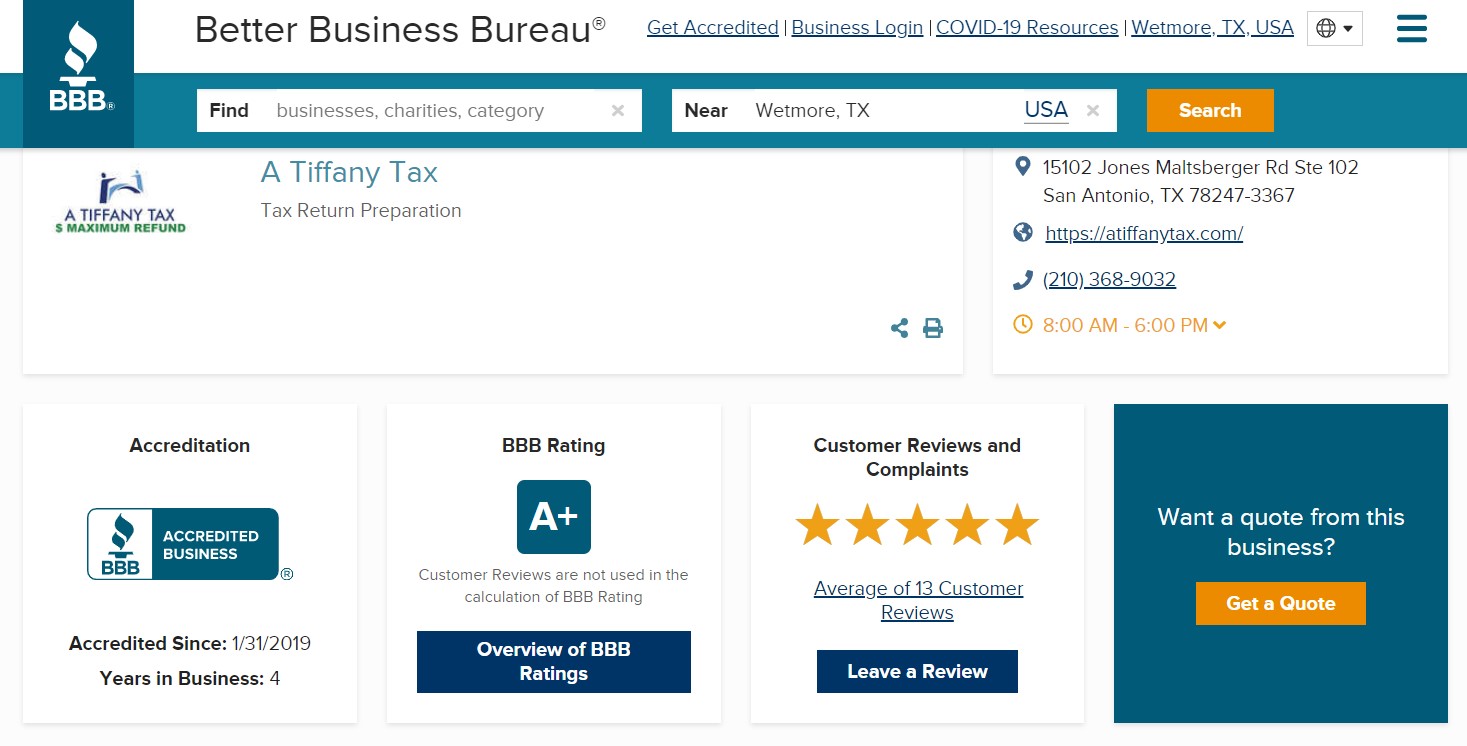Click the BBB Accredited Business seal
Screen dimensions: 1467x746
[x=190, y=545]
